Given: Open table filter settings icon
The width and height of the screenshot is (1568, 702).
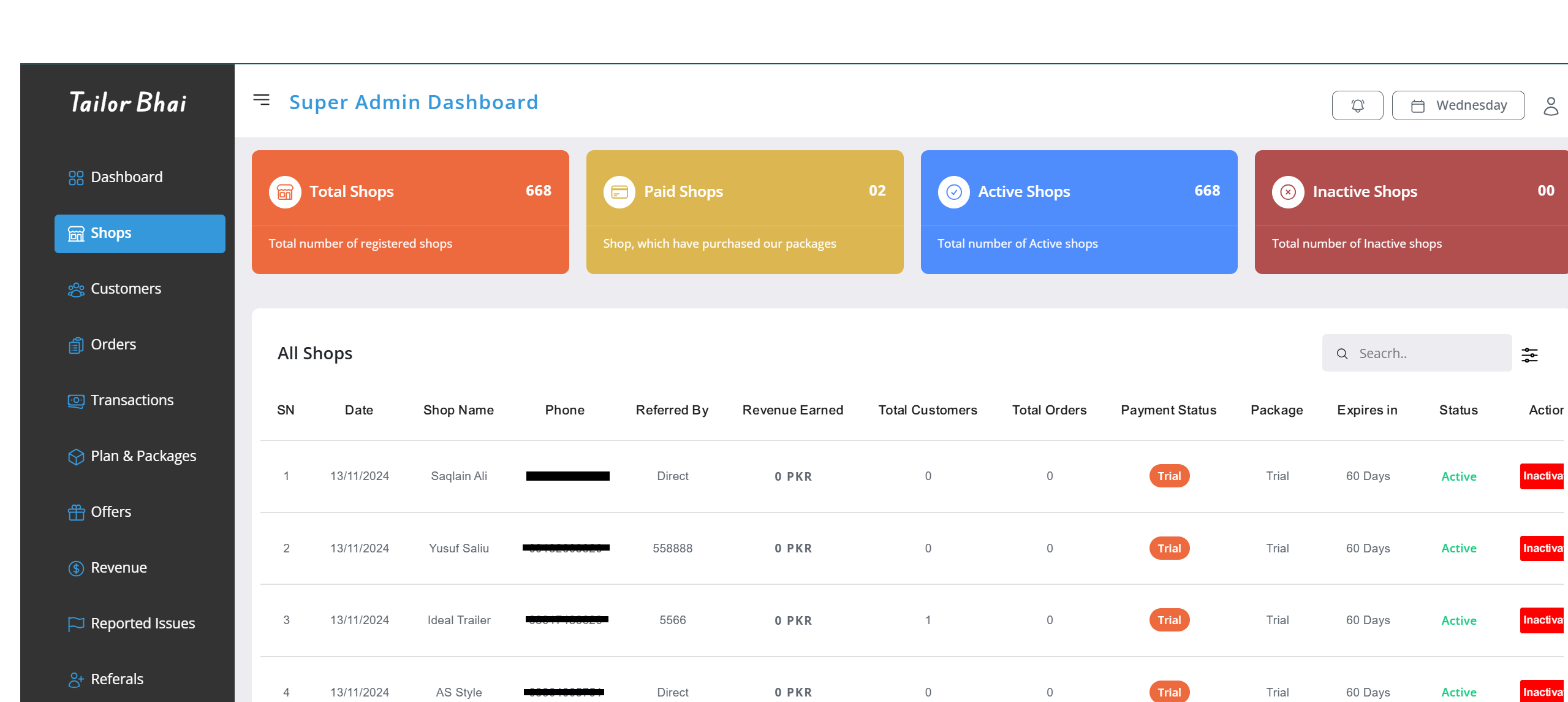Looking at the screenshot, I should (x=1529, y=354).
